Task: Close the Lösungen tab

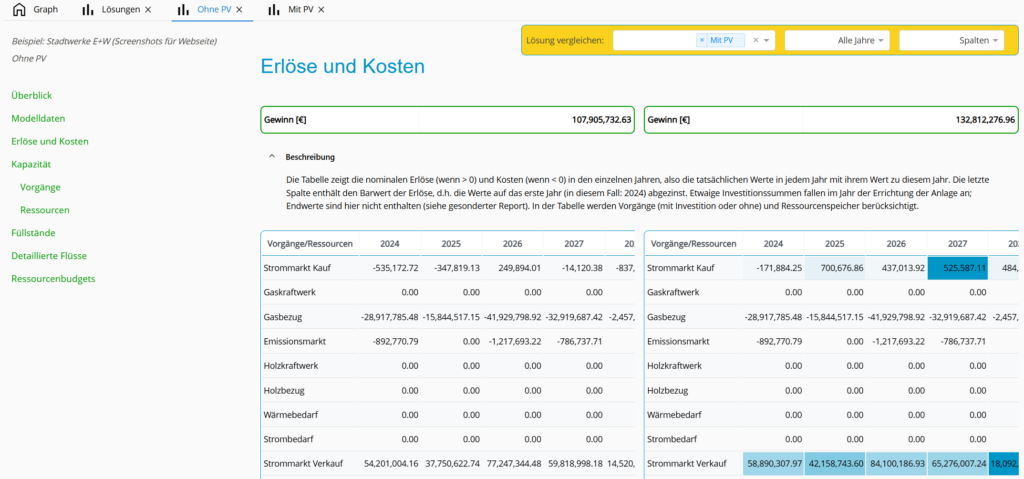Action: [148, 10]
